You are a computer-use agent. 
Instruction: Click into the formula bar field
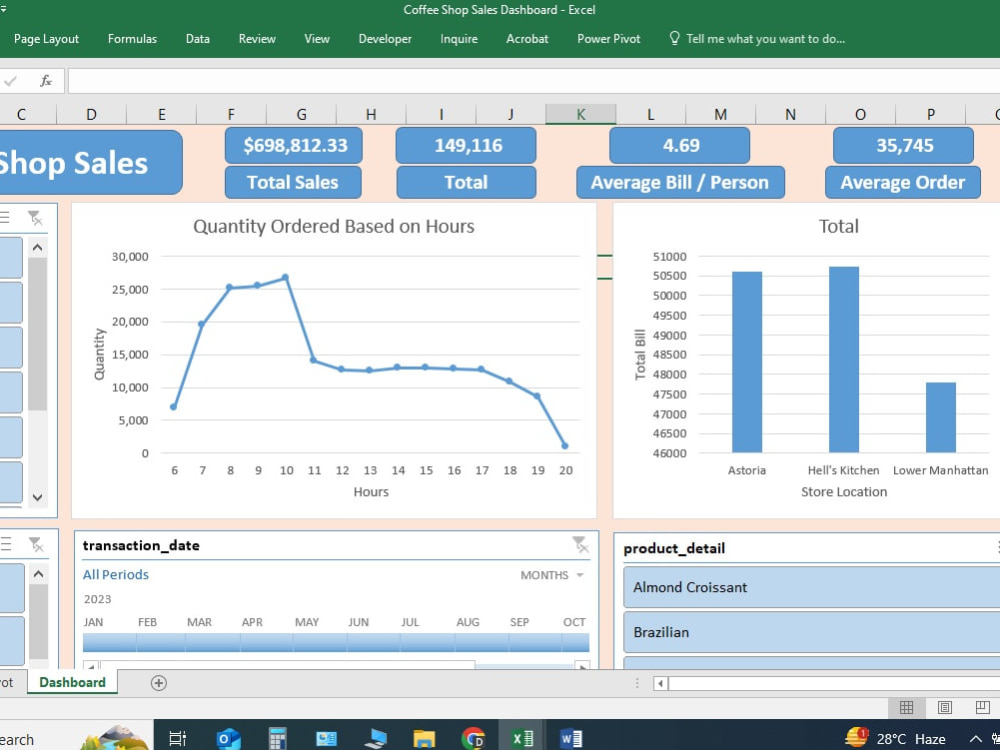[533, 81]
